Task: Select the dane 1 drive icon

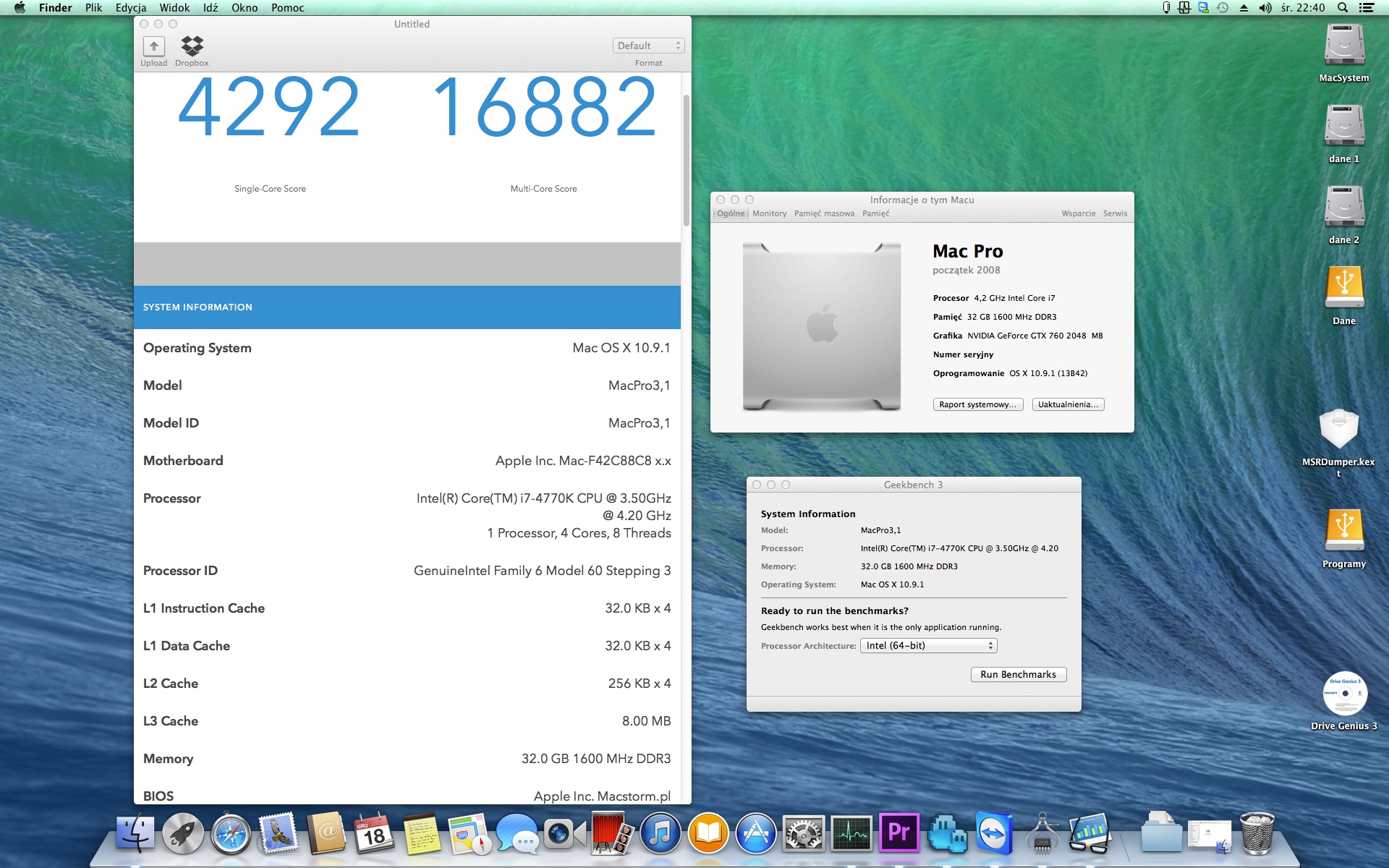Action: coord(1344,127)
